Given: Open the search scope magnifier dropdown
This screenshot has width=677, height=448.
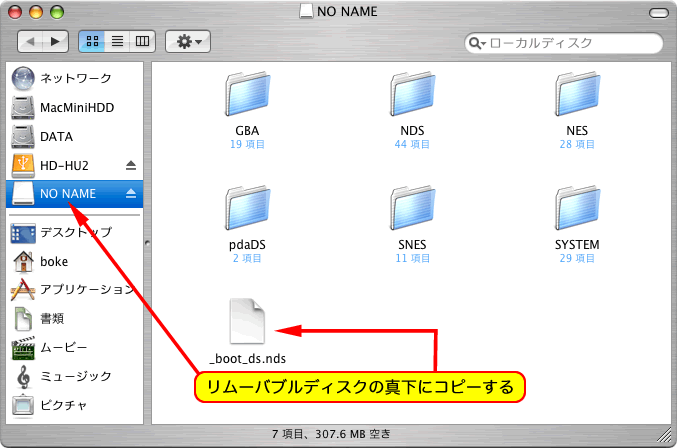Looking at the screenshot, I should (x=477, y=43).
